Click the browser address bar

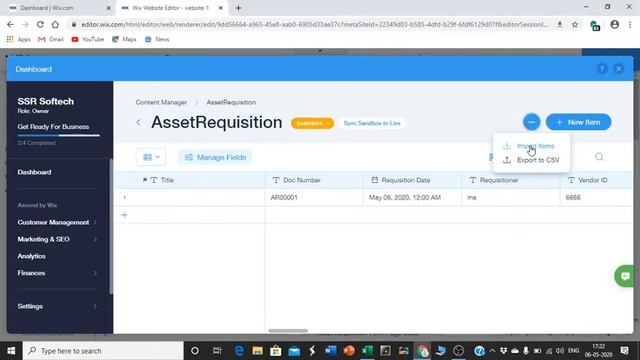[x=314, y=24]
